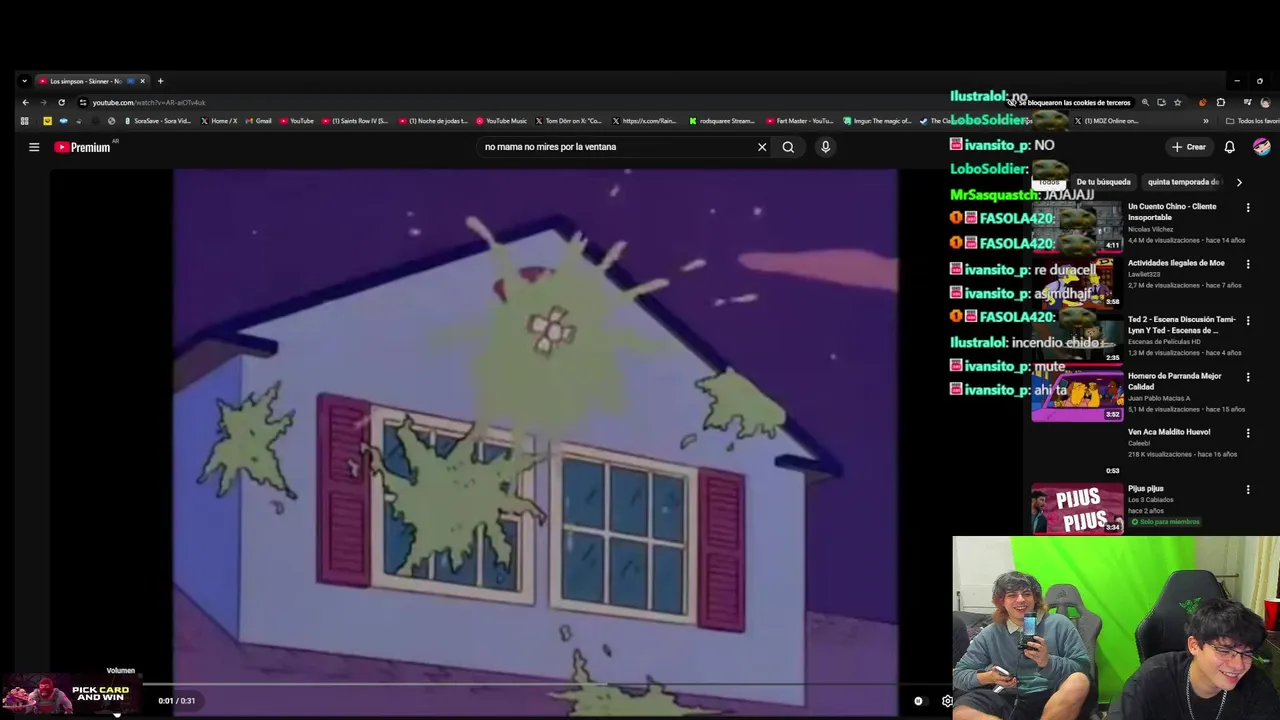Viewport: 1280px width, 720px height.
Task: Expand the tab search dropdown arrow
Action: pos(24,81)
